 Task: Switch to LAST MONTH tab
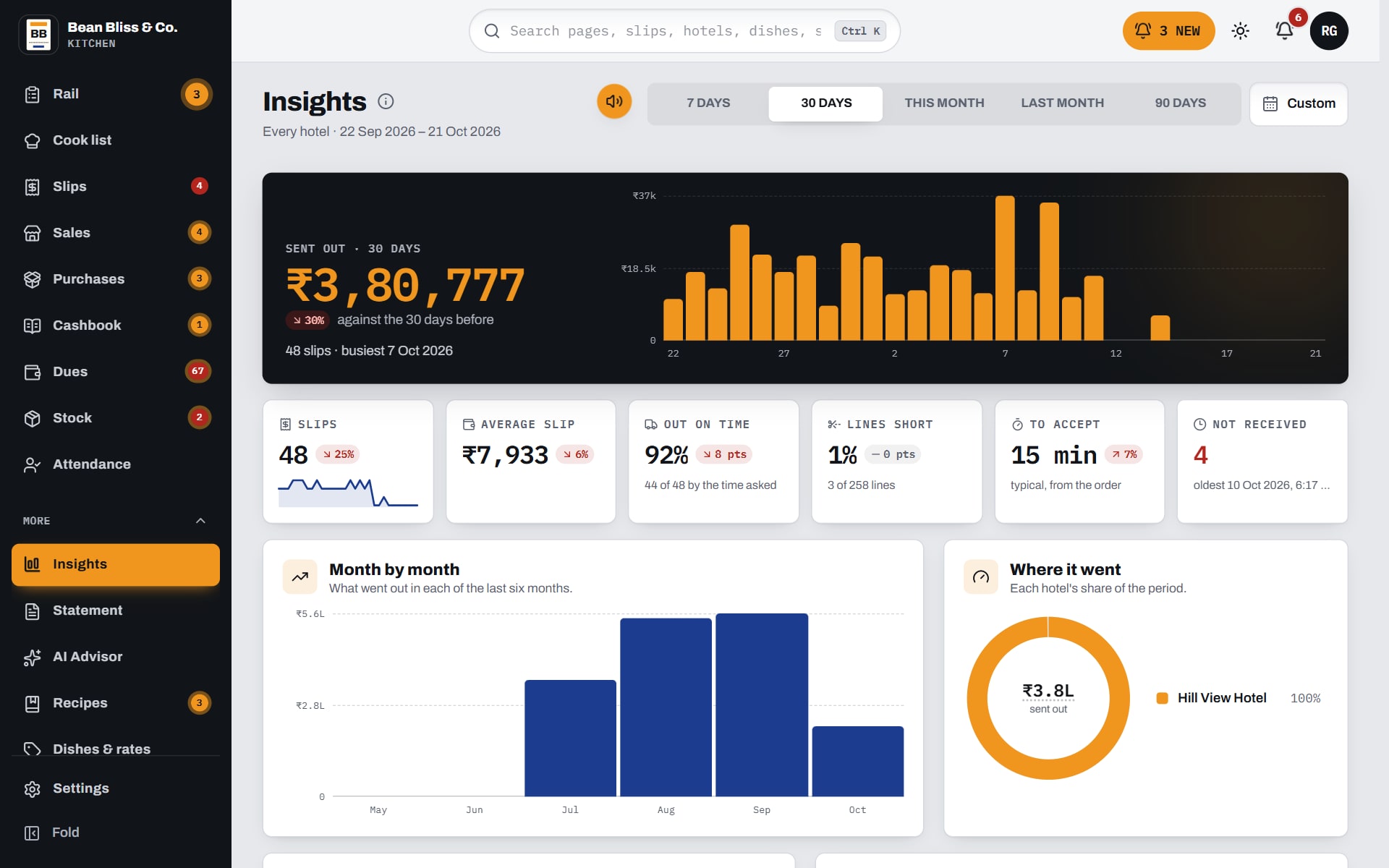[1062, 103]
